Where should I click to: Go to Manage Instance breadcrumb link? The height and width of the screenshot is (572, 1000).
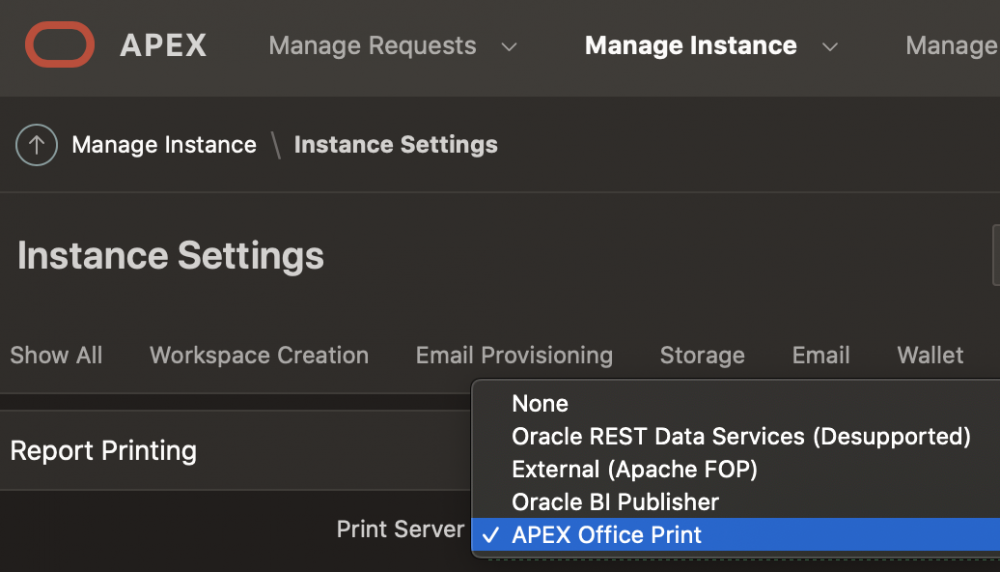click(164, 145)
